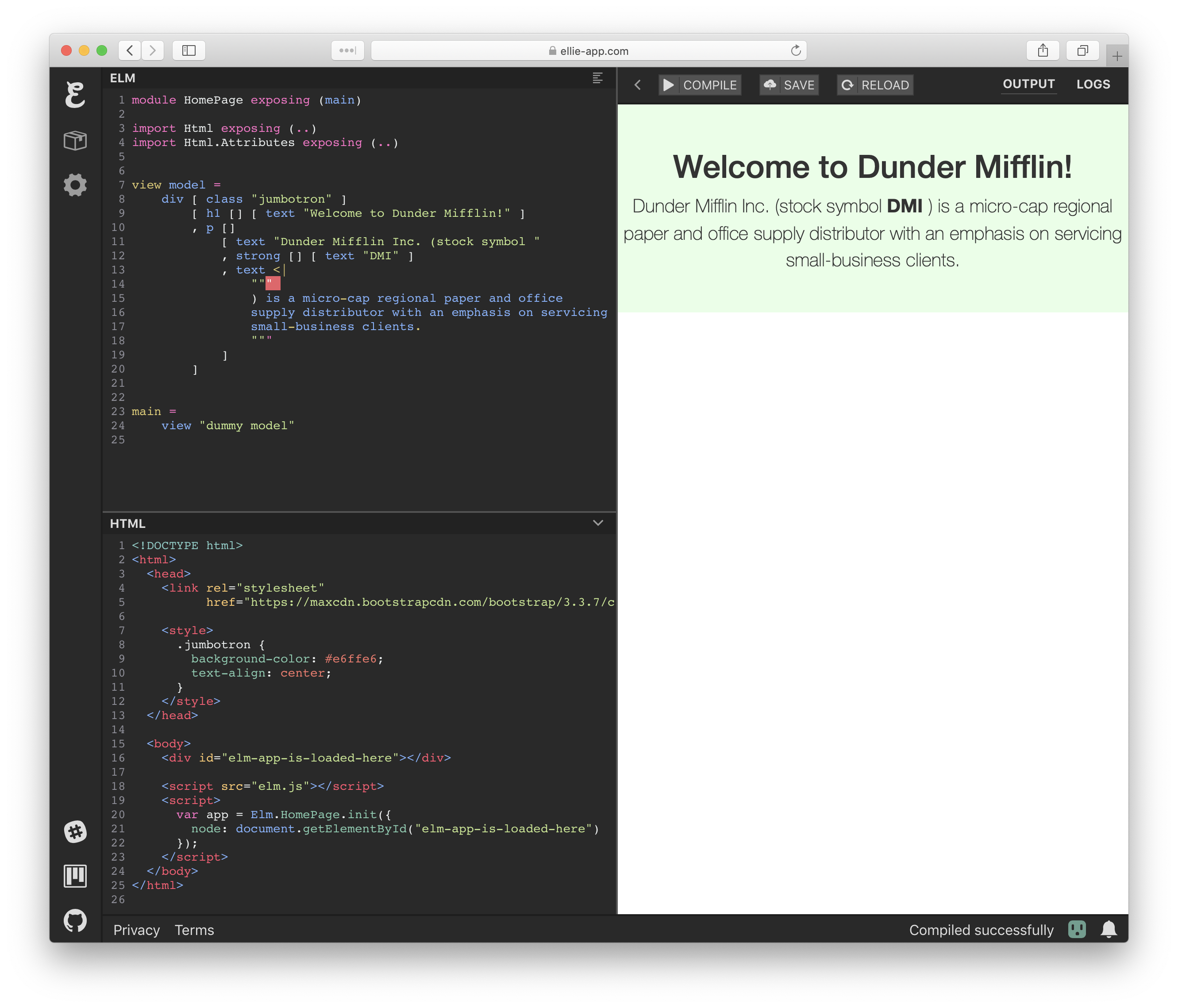Toggle the Safari sidebar button
The width and height of the screenshot is (1178, 1008).
(x=189, y=50)
